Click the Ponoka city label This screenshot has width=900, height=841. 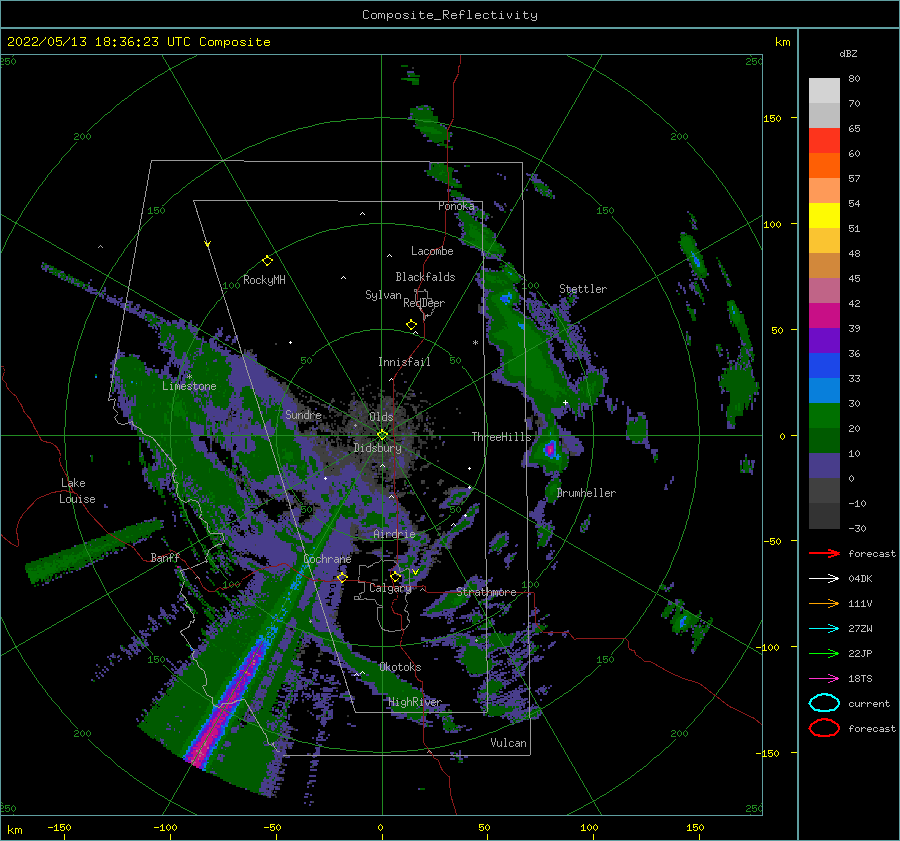coord(456,206)
